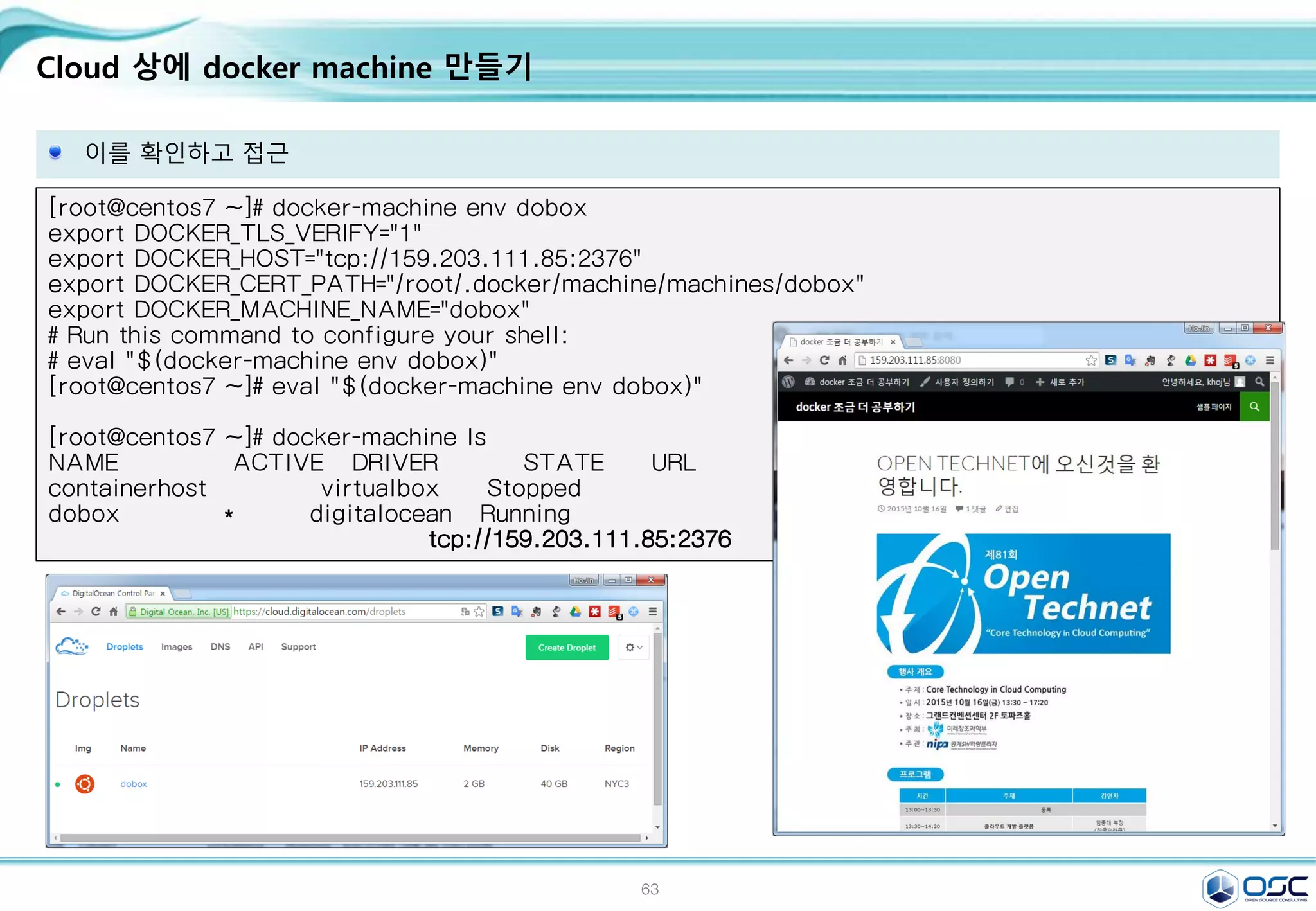Click Todoist extension in WordPress window
Viewport: 1316px width, 911px height.
click(1231, 361)
